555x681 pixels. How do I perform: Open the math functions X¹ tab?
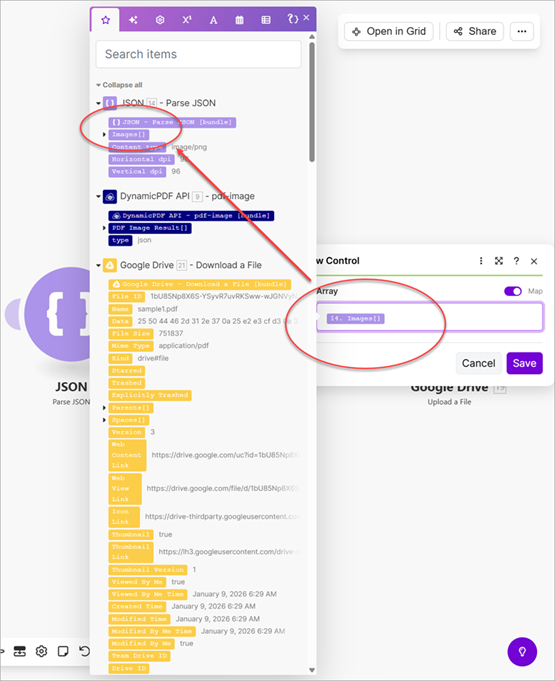[187, 20]
